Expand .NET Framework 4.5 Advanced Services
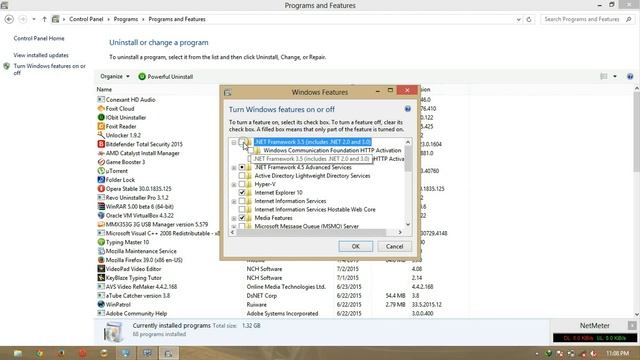The image size is (640, 360). pos(234,168)
